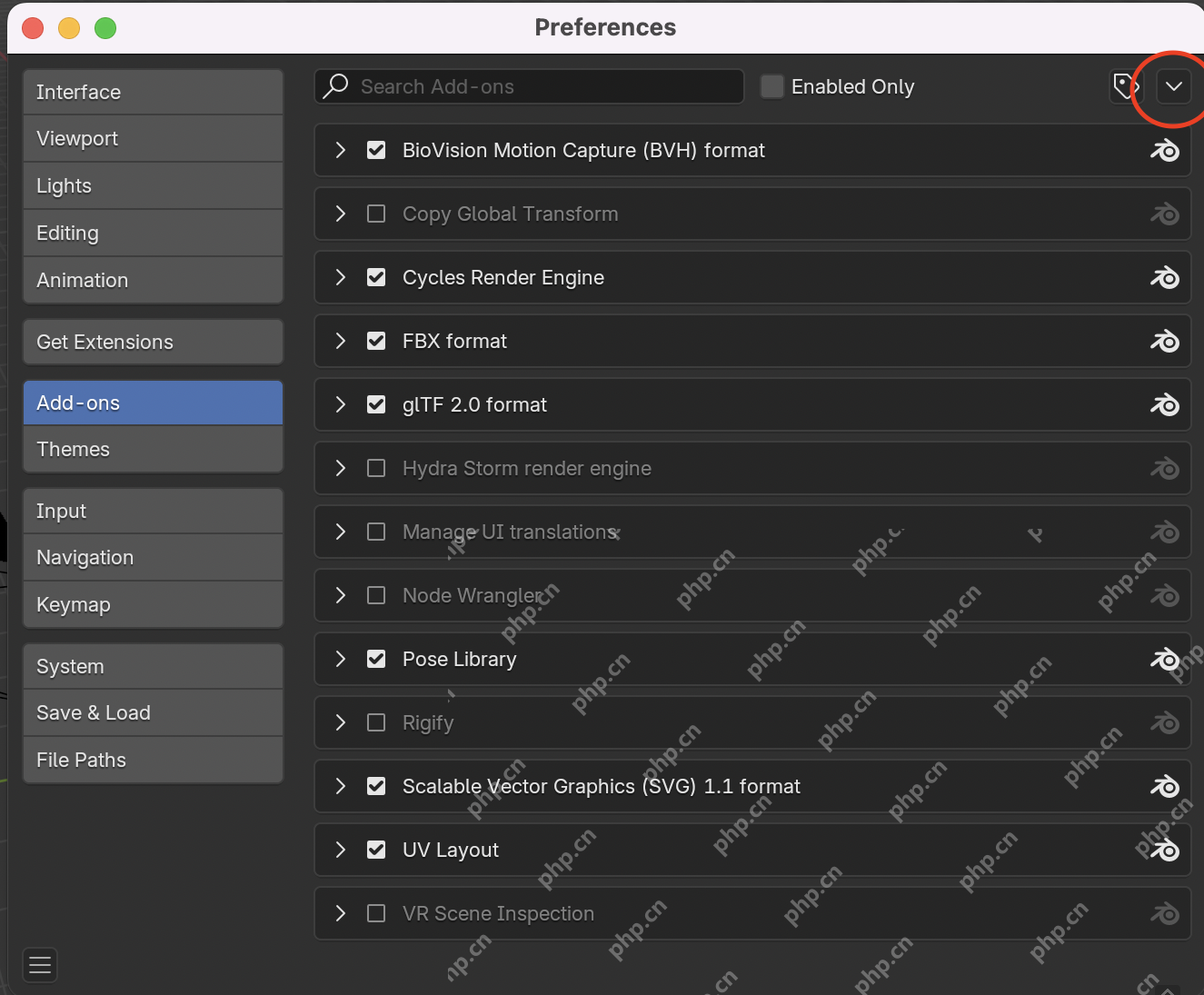Viewport: 1204px width, 995px height.
Task: Expand the Rigify add-on details
Action: [x=341, y=722]
